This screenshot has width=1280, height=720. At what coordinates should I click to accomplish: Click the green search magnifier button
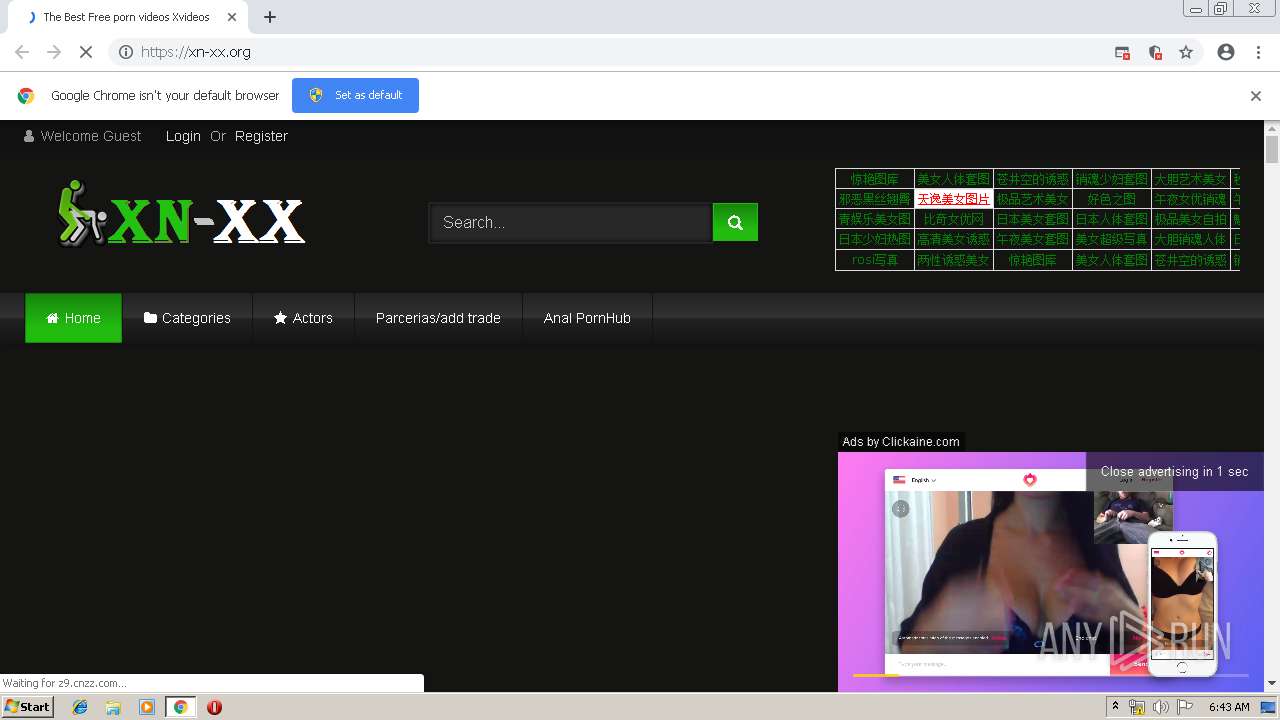pos(735,222)
